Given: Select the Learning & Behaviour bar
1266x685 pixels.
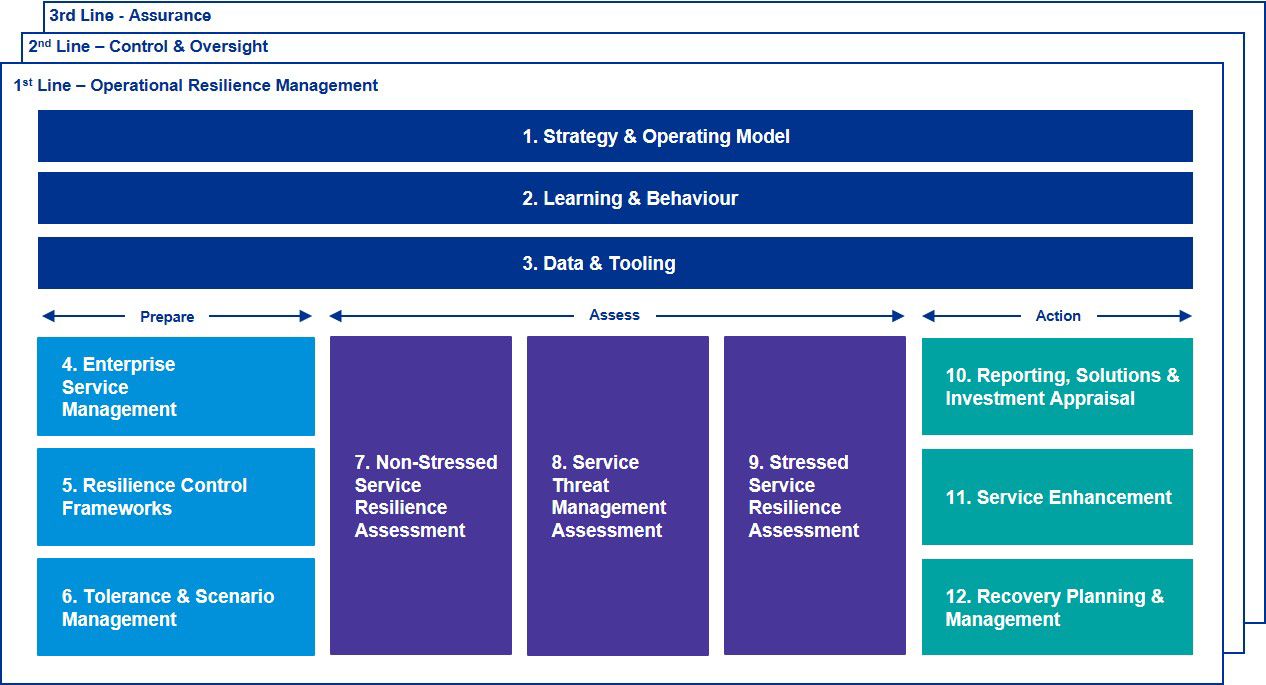Looking at the screenshot, I should 615,198.
